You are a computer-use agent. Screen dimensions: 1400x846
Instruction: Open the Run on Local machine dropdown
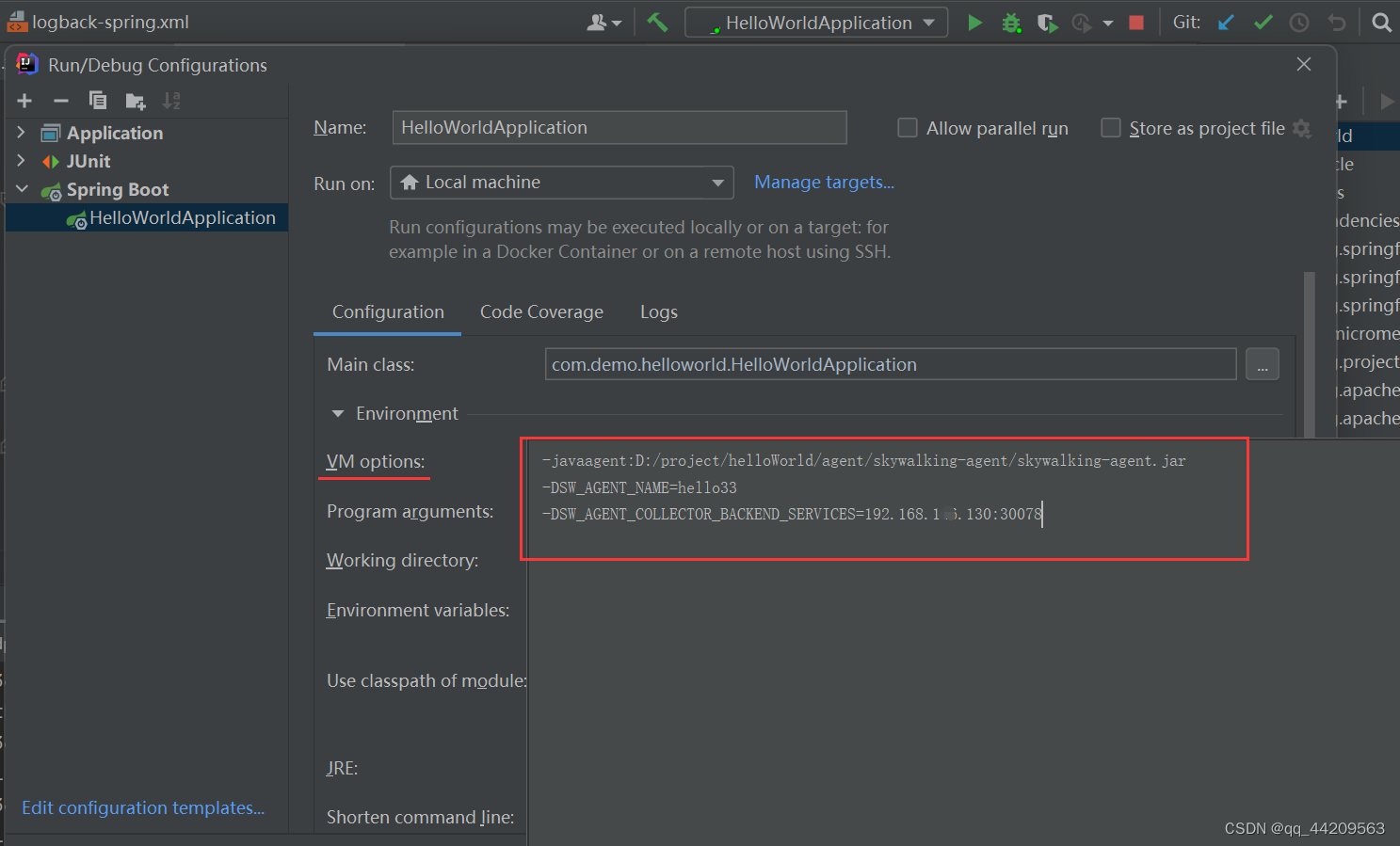point(562,183)
